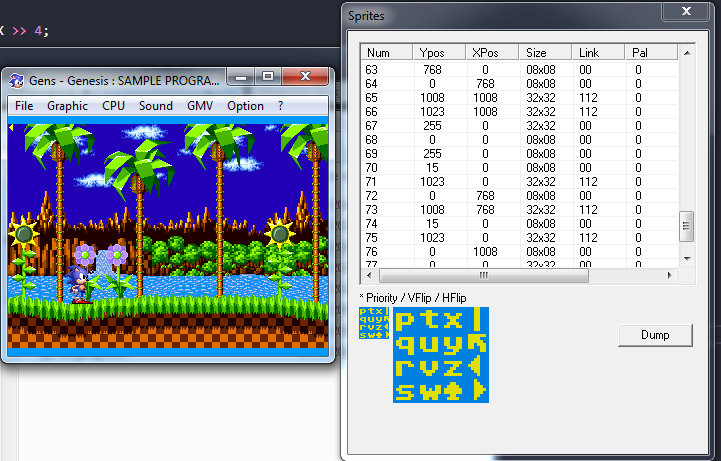Click the Sonic icon in Gens title bar
This screenshot has height=461, width=721.
[17, 80]
